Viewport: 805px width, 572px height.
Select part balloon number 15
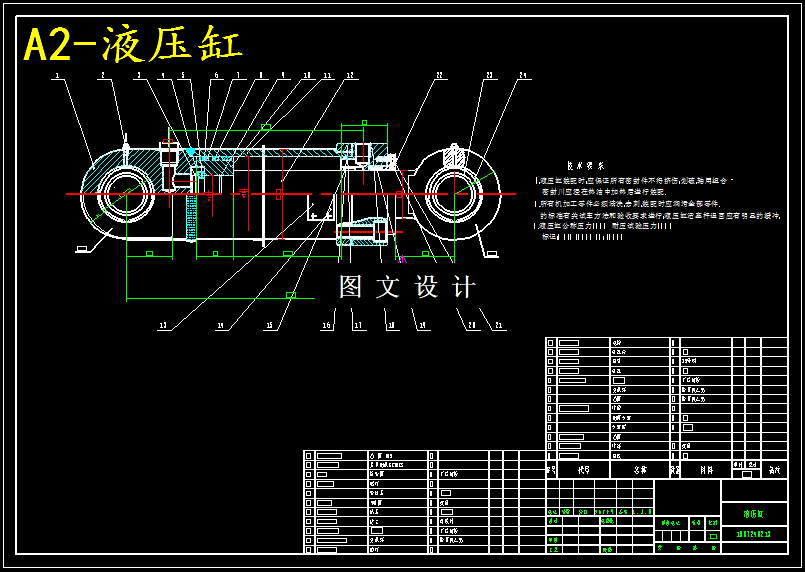(269, 326)
